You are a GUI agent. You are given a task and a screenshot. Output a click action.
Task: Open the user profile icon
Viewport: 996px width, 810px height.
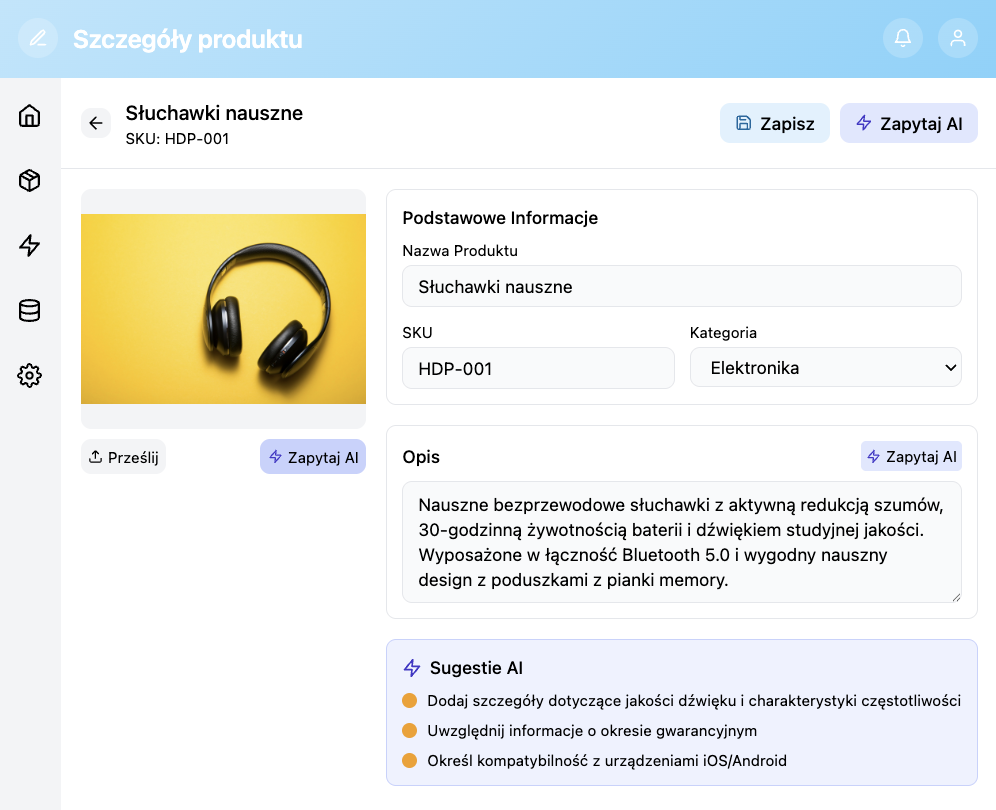click(x=958, y=37)
